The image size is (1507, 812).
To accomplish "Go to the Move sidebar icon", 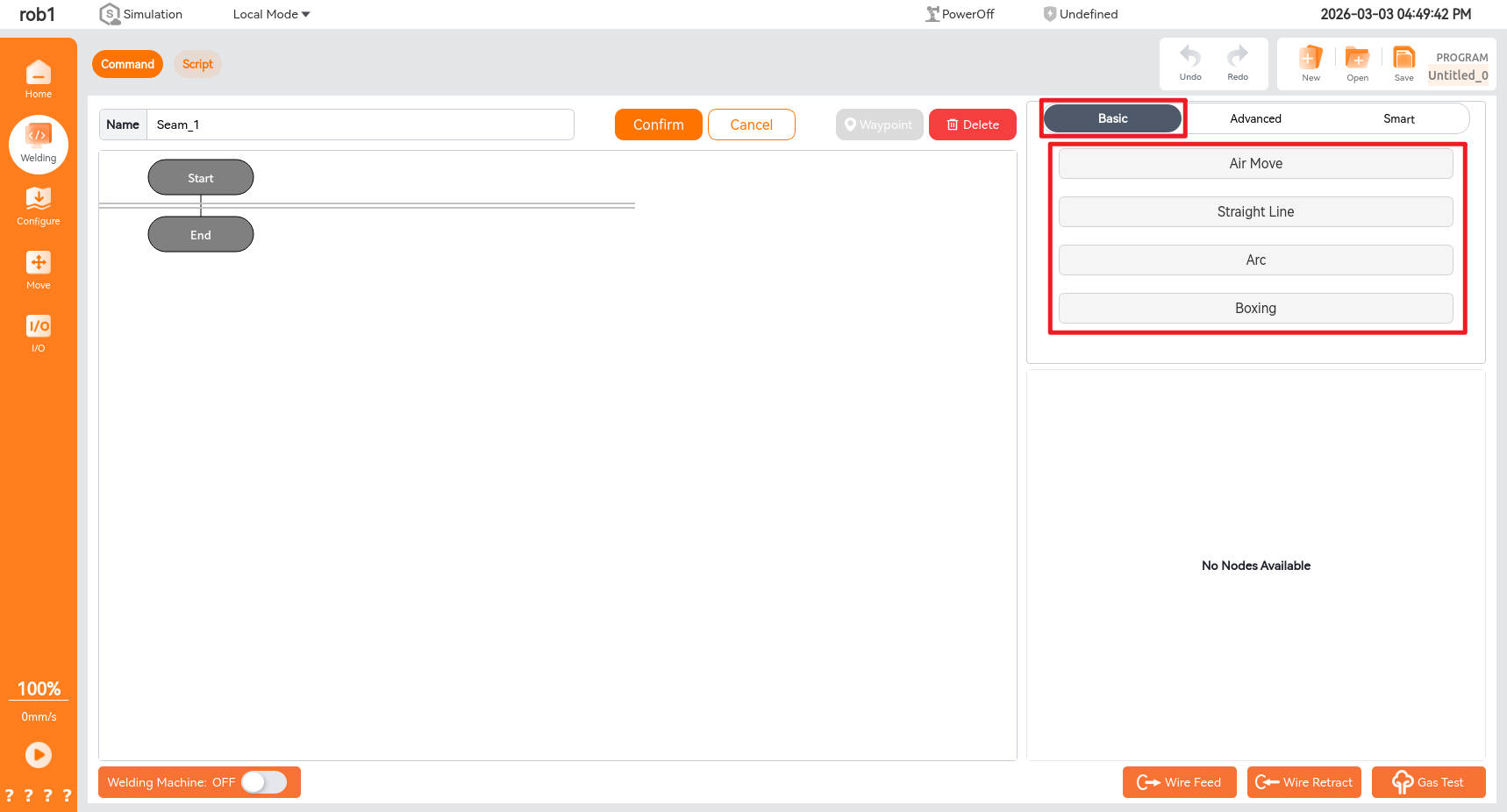I will pos(38,270).
